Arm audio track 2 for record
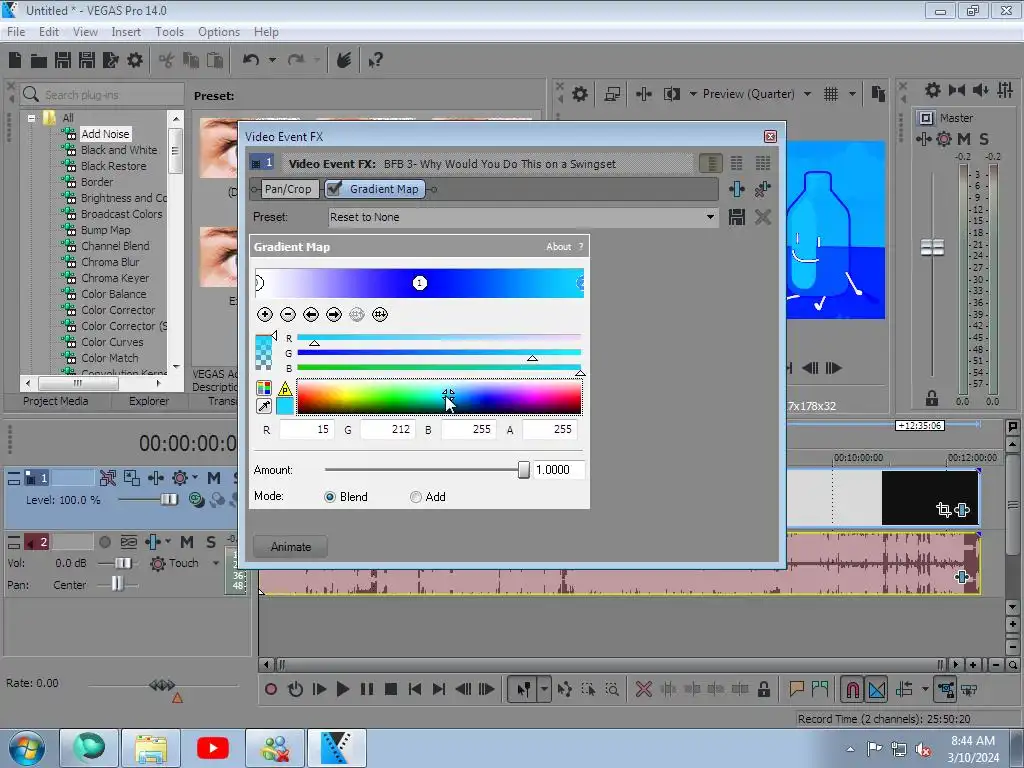This screenshot has width=1024, height=768. coord(104,542)
